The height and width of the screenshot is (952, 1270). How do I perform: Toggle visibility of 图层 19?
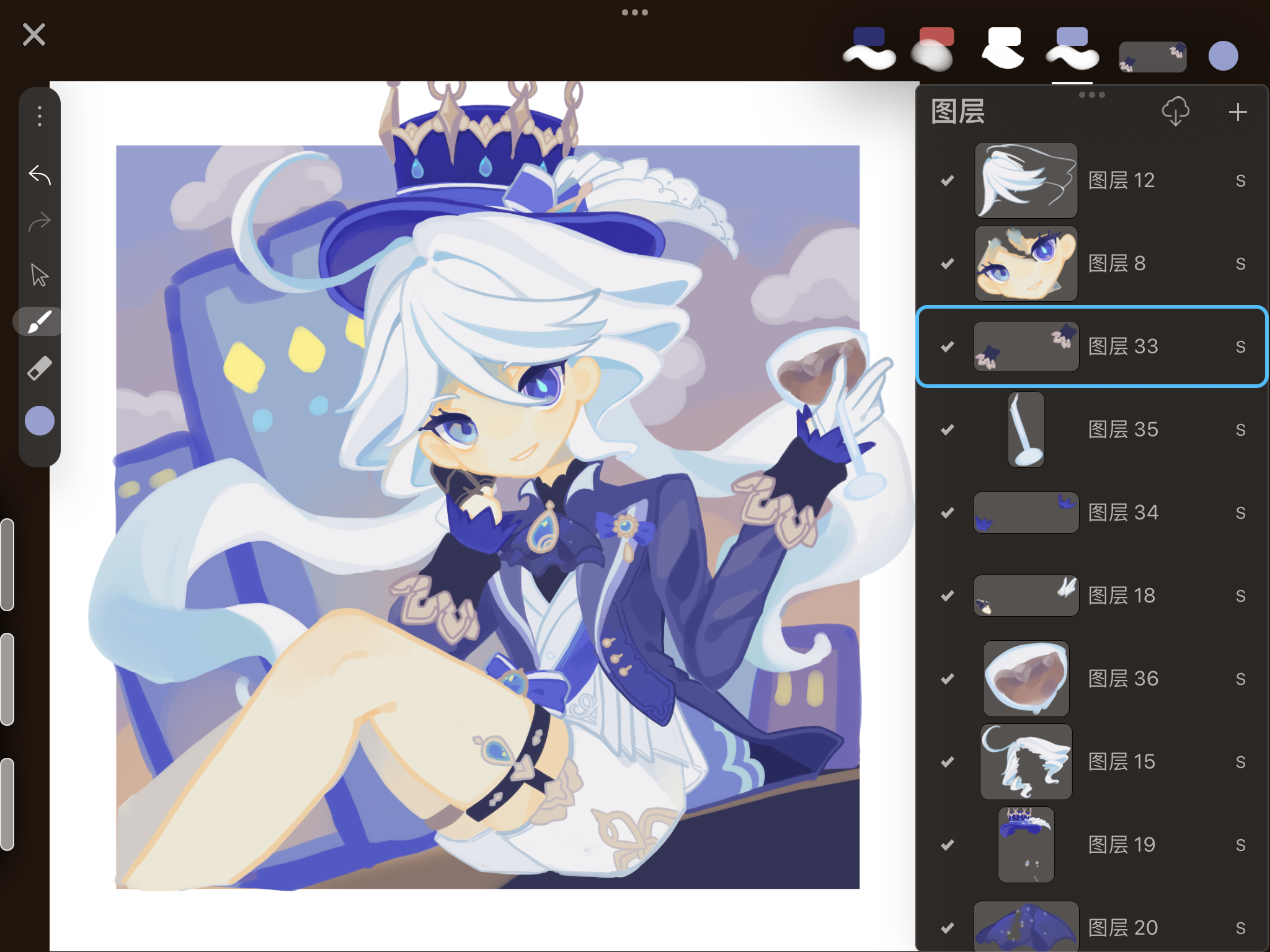[x=948, y=845]
